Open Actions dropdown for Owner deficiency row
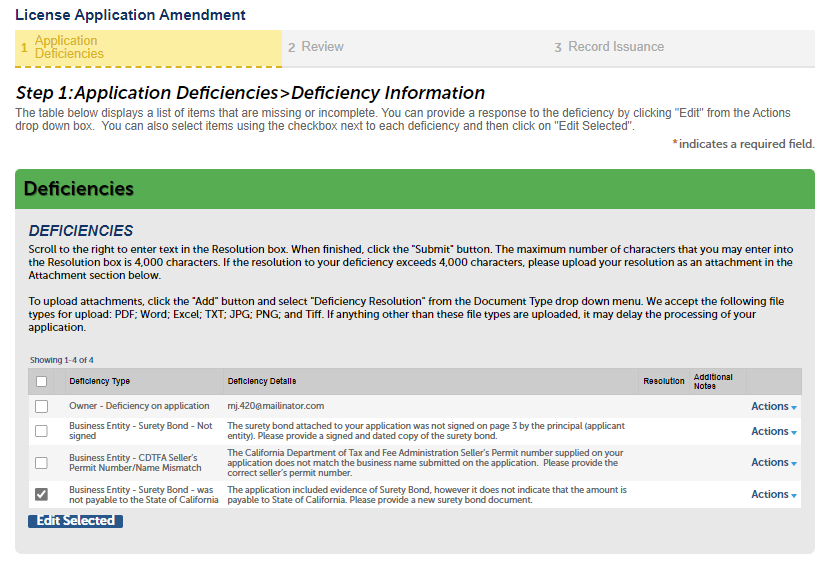The width and height of the screenshot is (825, 562). [x=774, y=407]
